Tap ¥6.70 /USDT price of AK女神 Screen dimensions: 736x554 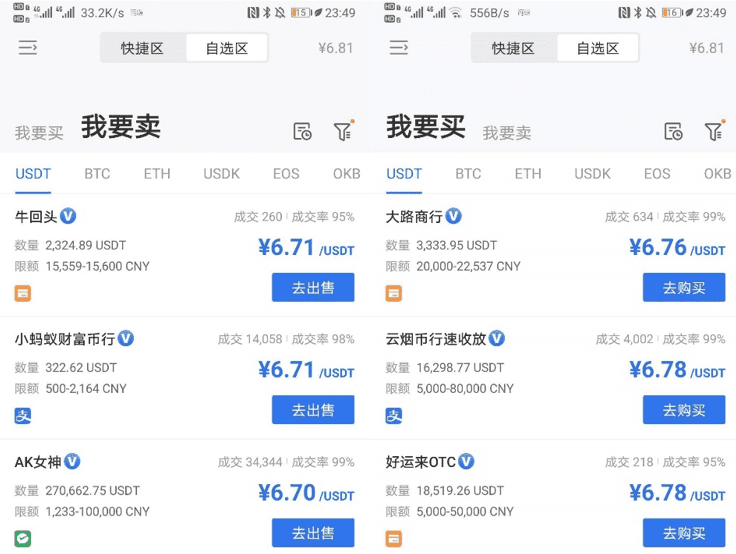coord(306,492)
